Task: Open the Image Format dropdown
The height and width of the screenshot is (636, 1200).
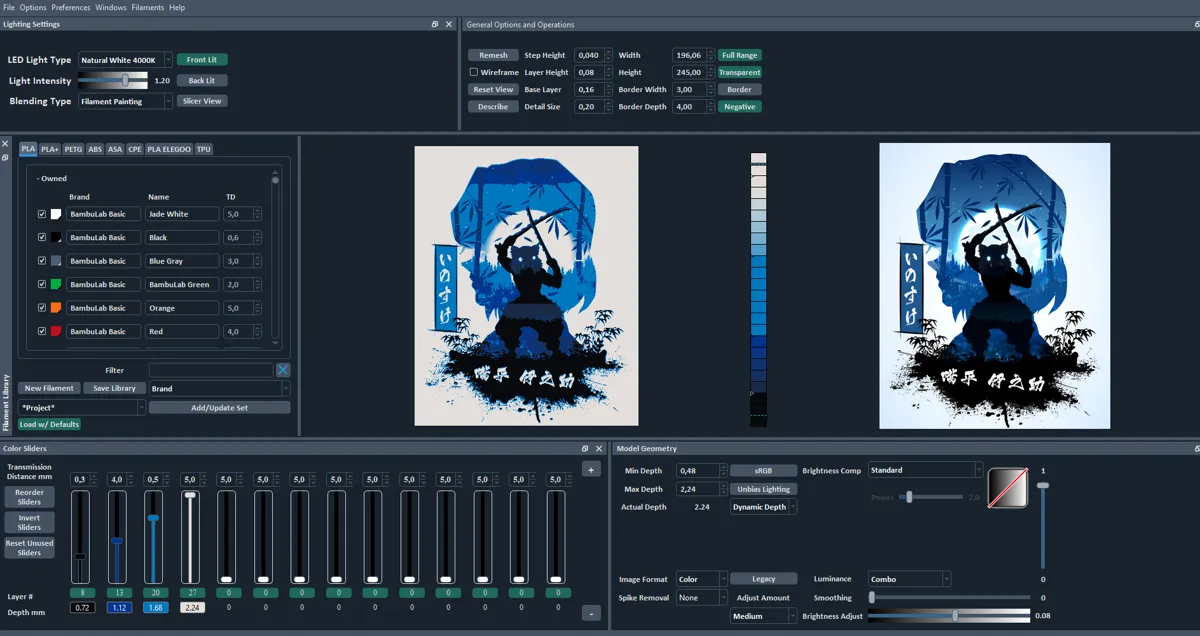Action: pos(702,579)
